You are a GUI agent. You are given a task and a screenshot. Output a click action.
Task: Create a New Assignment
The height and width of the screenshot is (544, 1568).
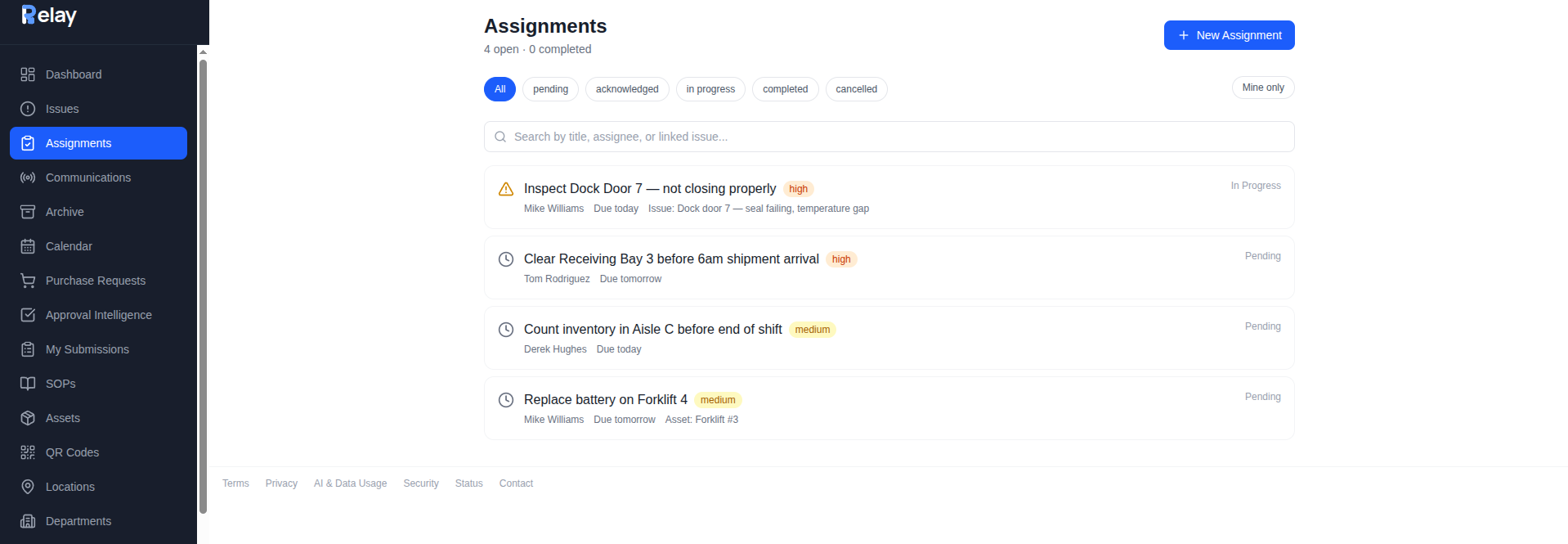click(x=1229, y=35)
